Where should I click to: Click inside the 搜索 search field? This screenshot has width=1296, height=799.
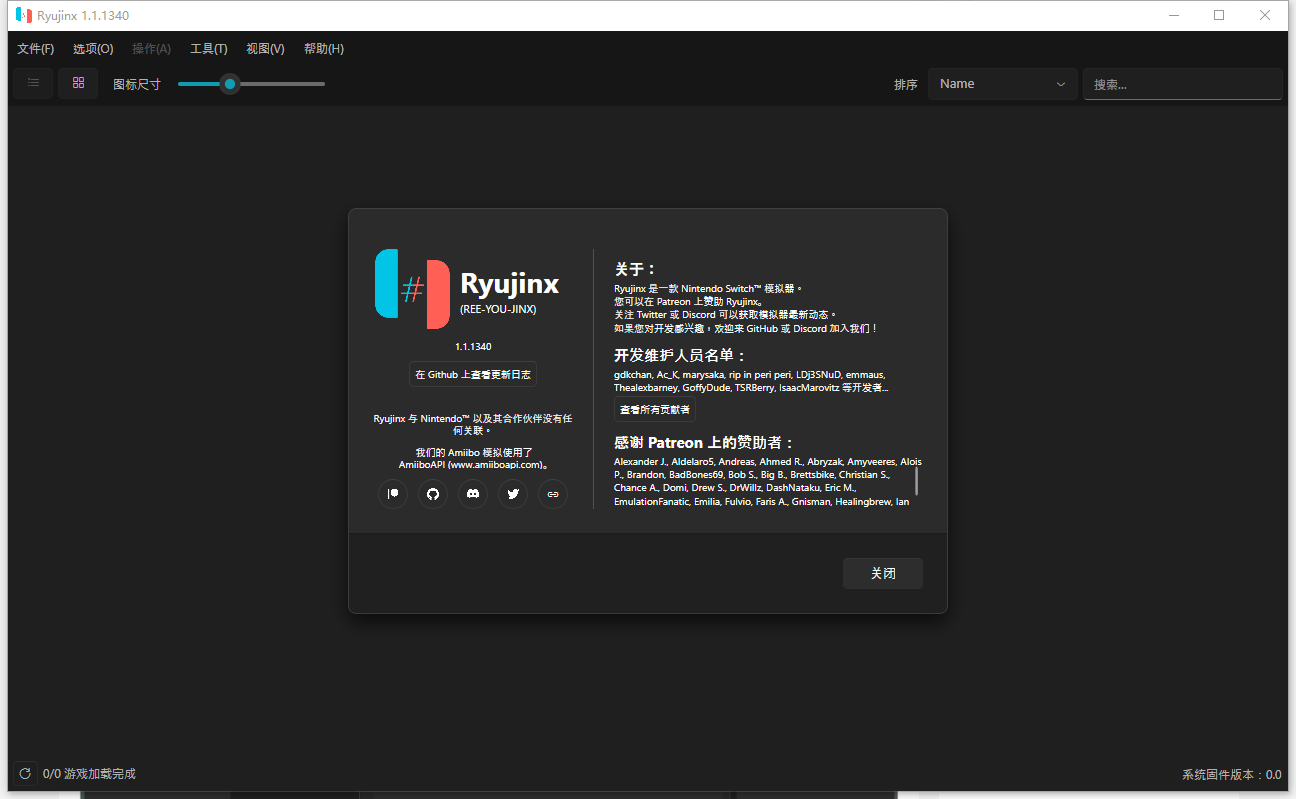[1183, 84]
